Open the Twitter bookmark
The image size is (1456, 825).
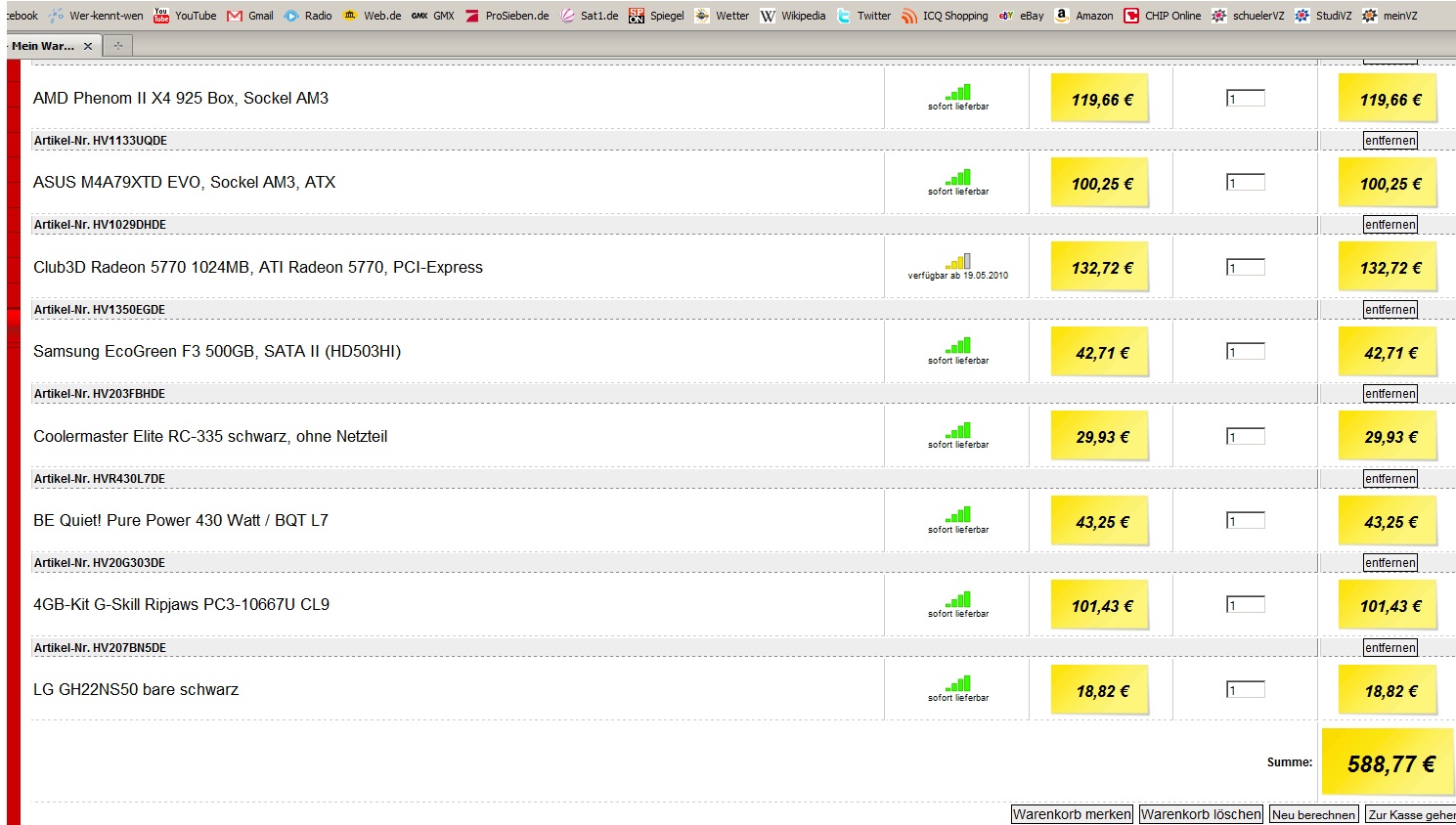[x=863, y=16]
